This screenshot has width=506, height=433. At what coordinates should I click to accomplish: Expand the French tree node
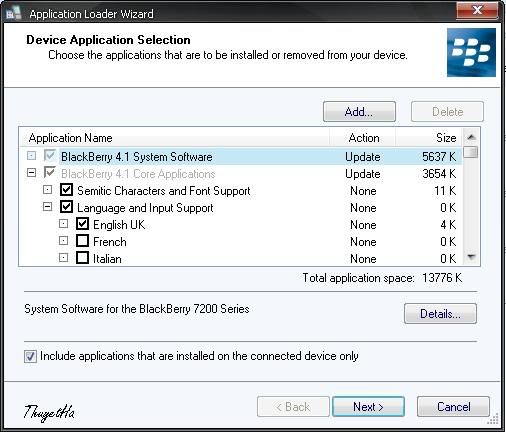click(x=63, y=241)
